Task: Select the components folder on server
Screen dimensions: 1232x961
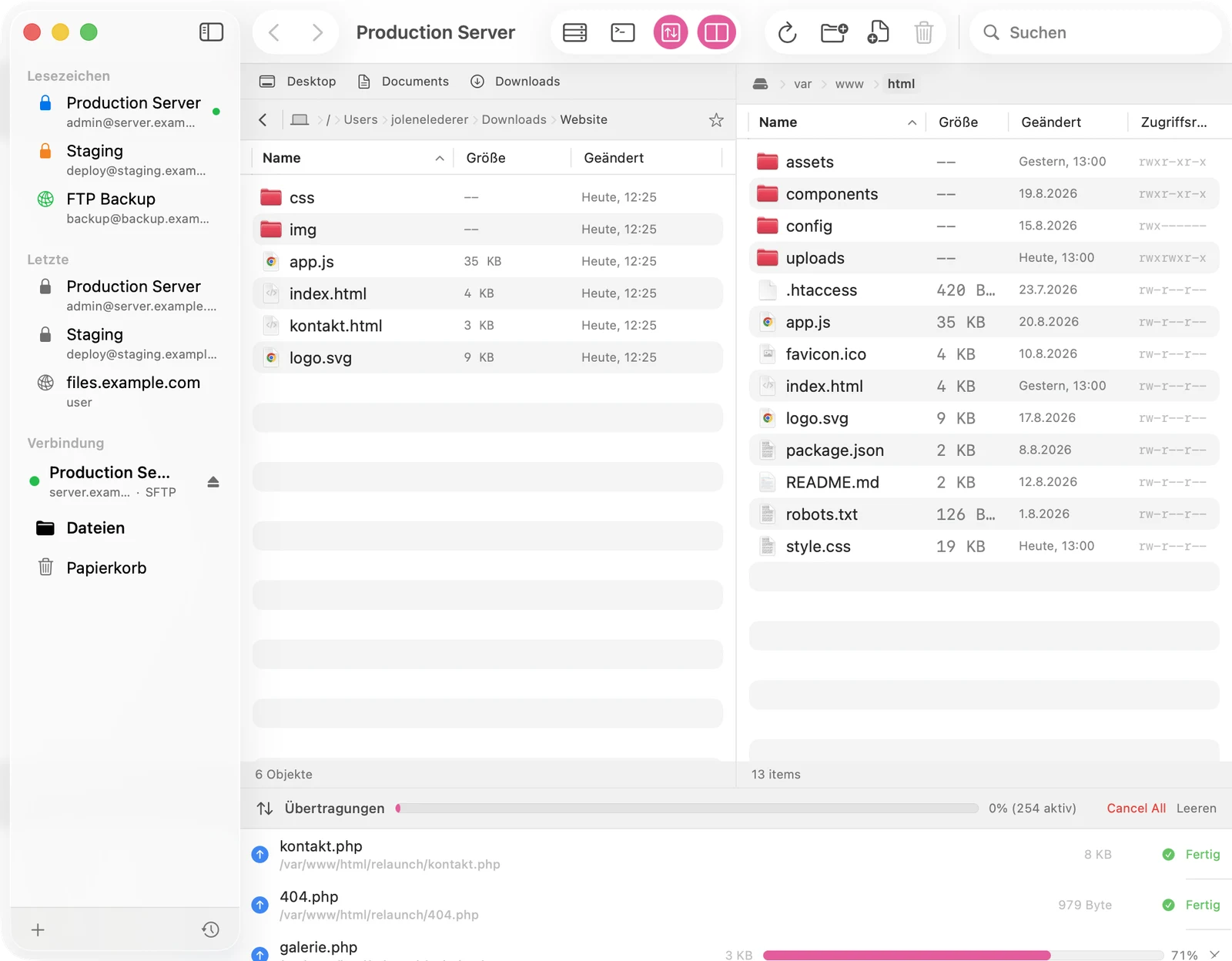Action: coord(984,194)
